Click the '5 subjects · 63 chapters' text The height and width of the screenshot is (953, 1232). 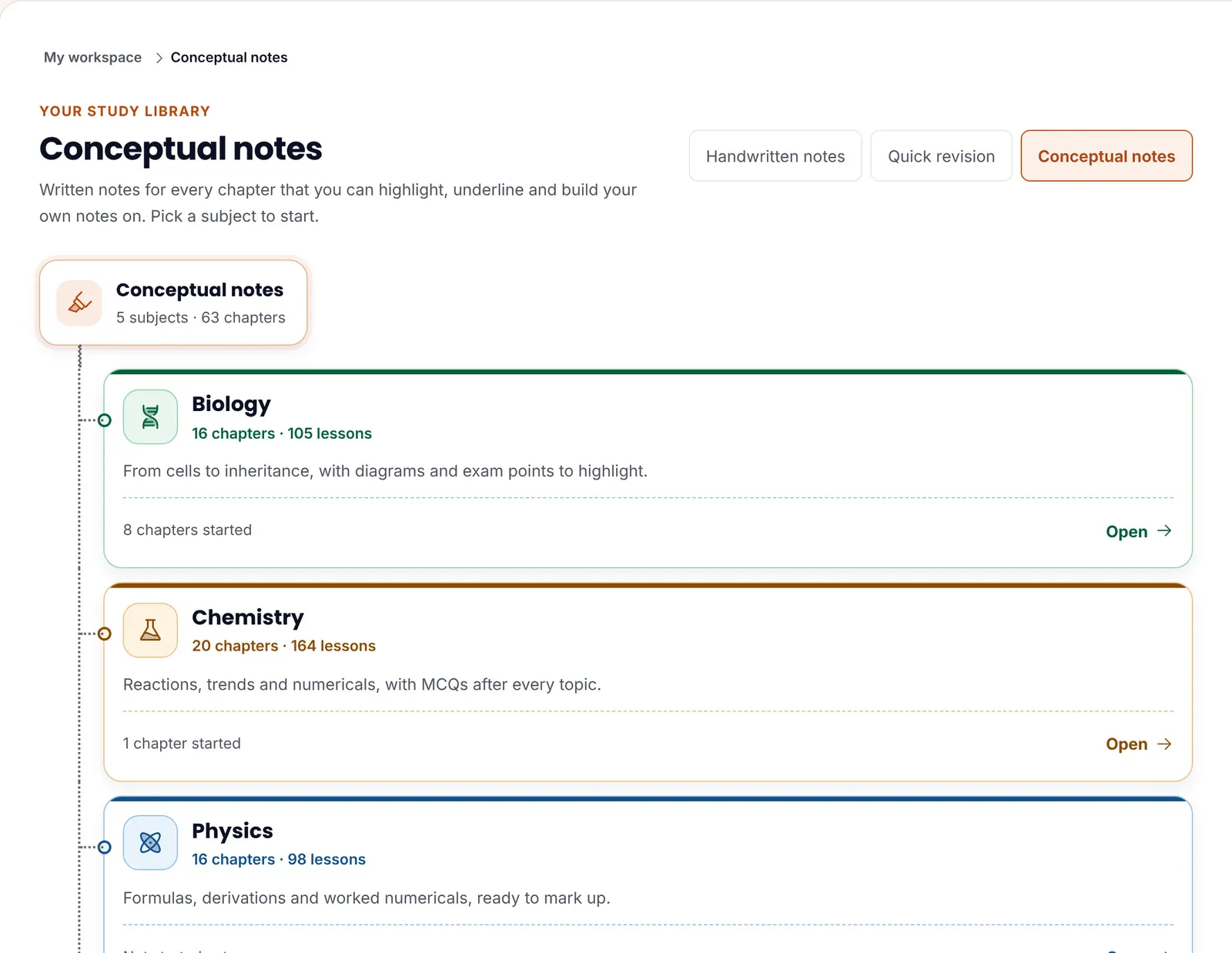(201, 318)
